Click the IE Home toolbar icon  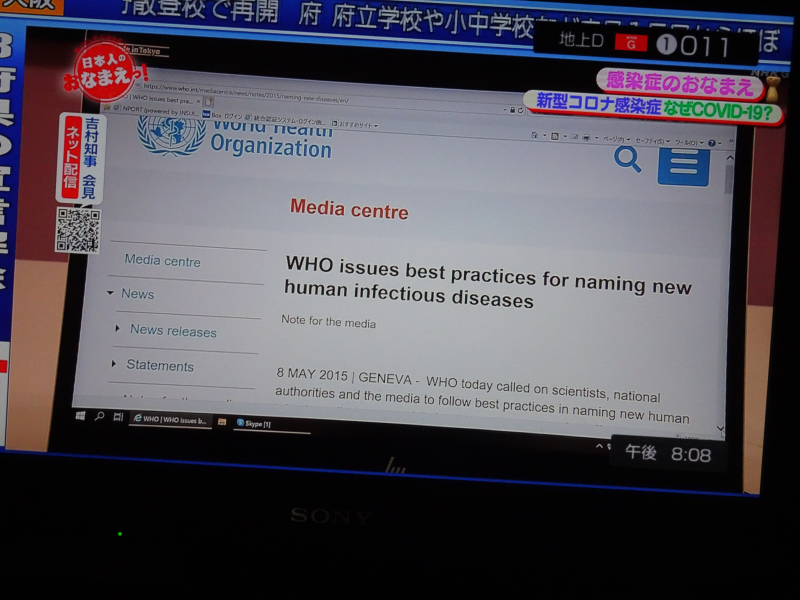(x=534, y=135)
